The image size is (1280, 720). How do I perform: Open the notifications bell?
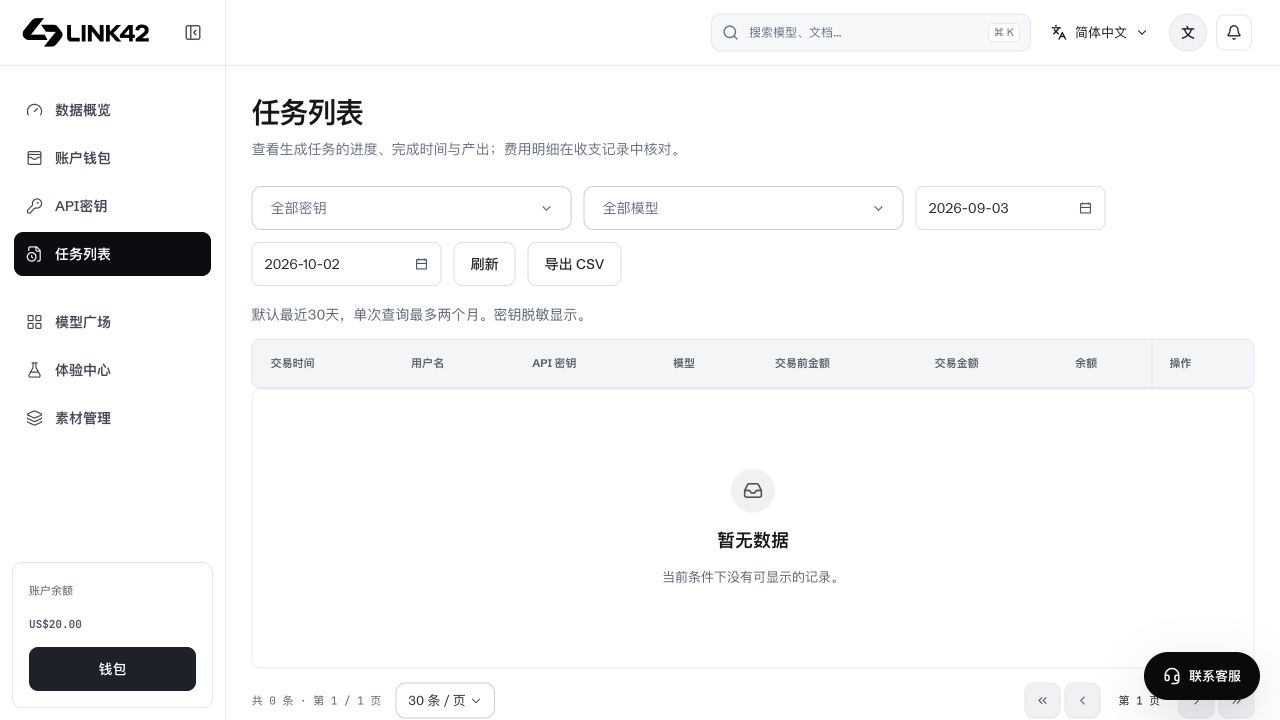pyautogui.click(x=1234, y=32)
